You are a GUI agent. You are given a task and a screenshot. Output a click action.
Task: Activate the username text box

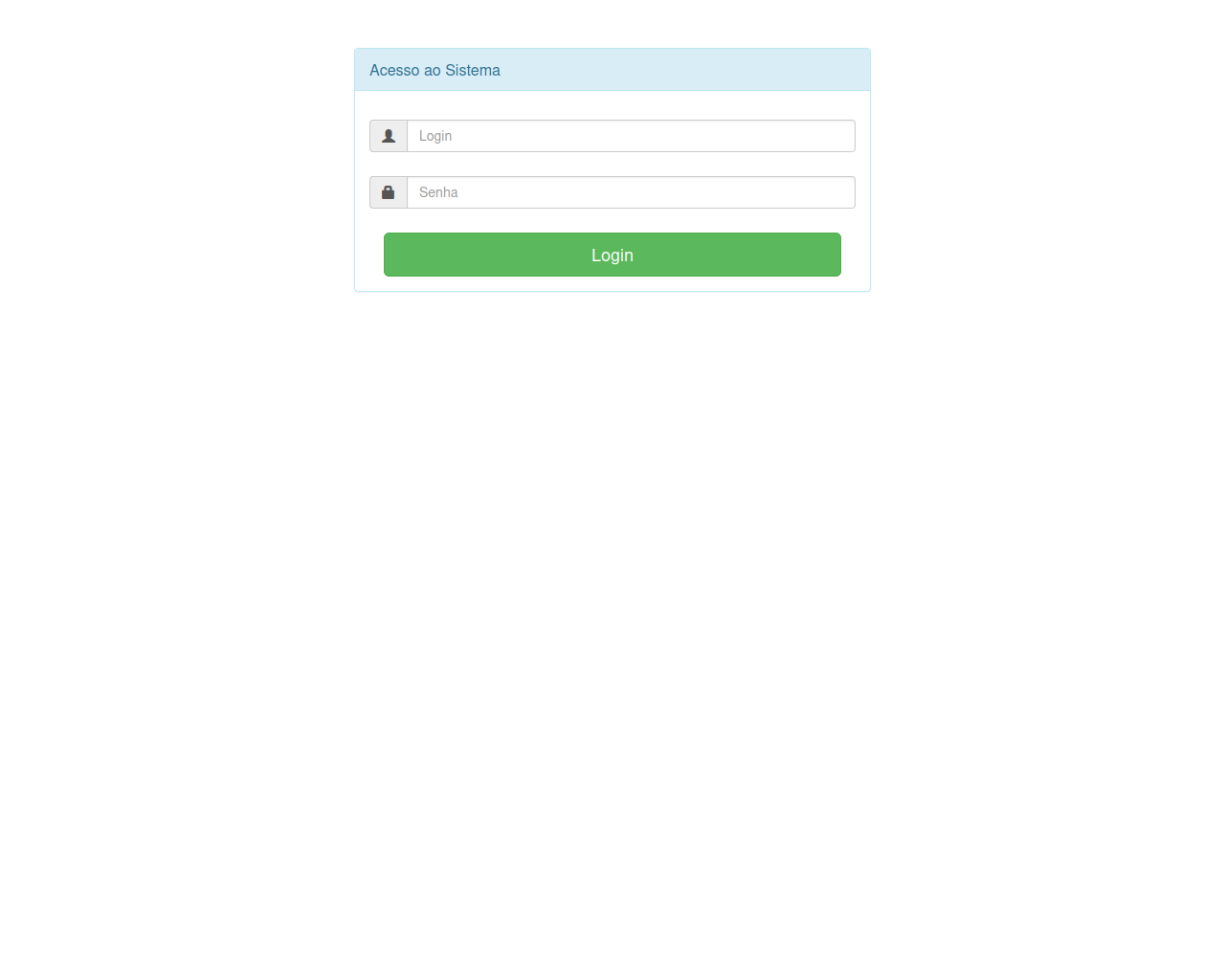tap(631, 136)
